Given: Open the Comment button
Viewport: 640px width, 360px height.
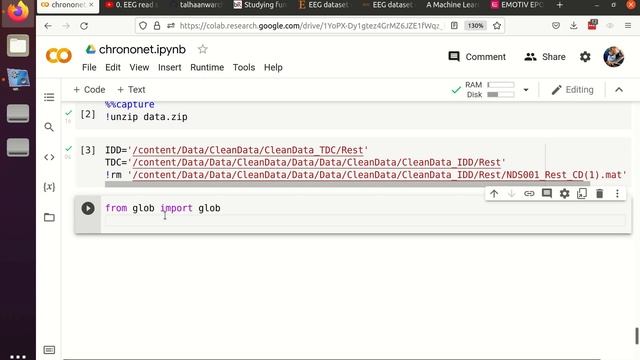Looking at the screenshot, I should [477, 57].
